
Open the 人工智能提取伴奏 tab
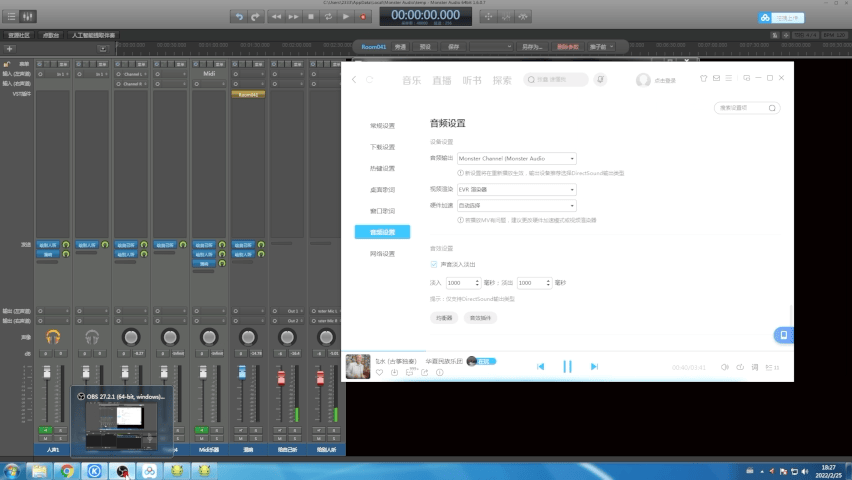93,35
